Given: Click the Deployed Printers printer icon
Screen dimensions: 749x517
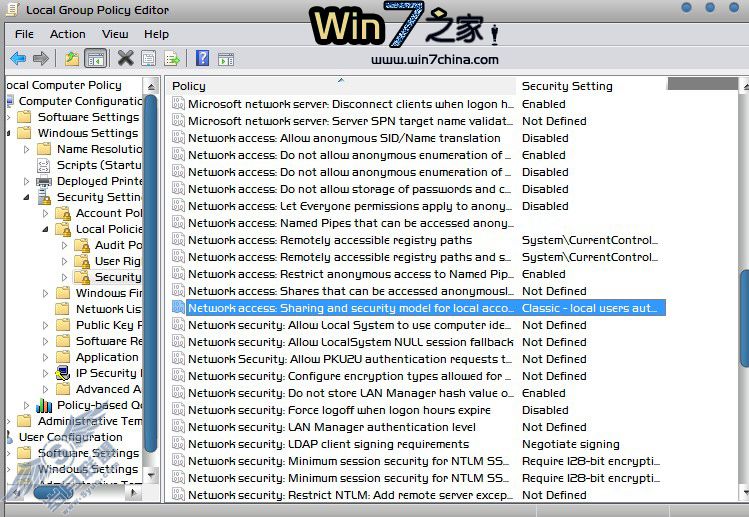Looking at the screenshot, I should 44,181.
